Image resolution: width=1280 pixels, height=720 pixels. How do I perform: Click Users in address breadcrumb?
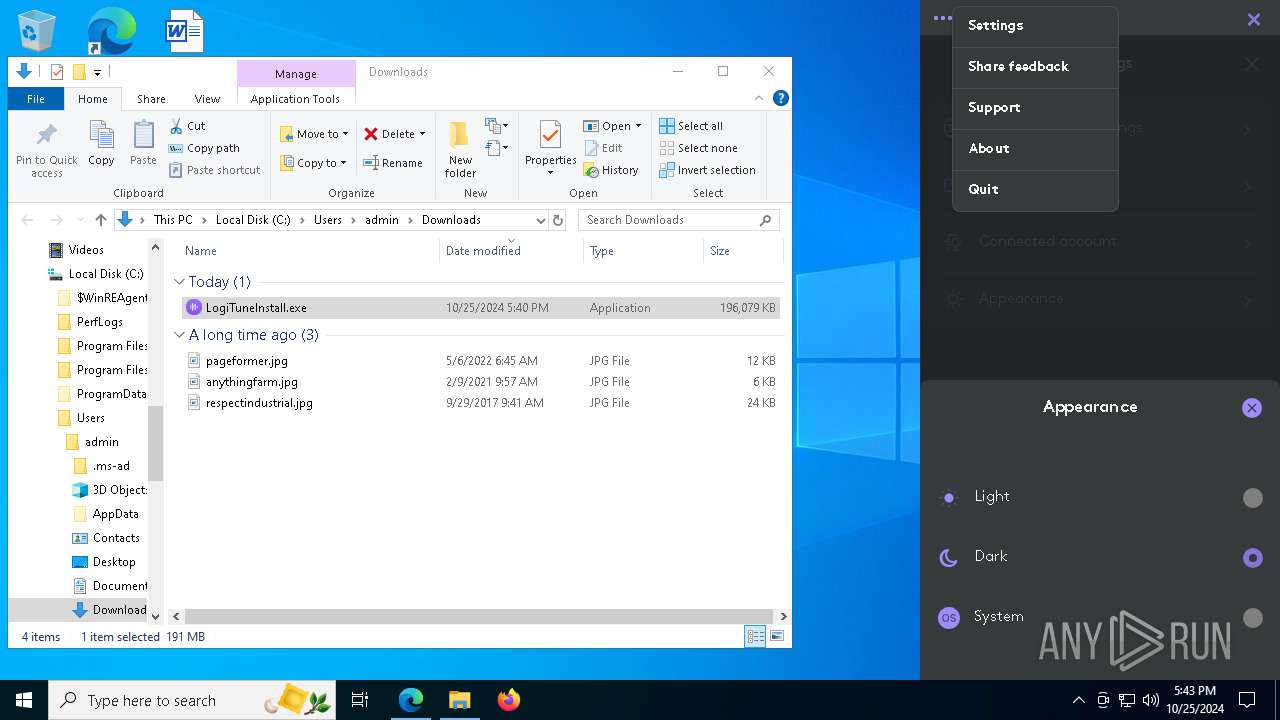(x=328, y=220)
